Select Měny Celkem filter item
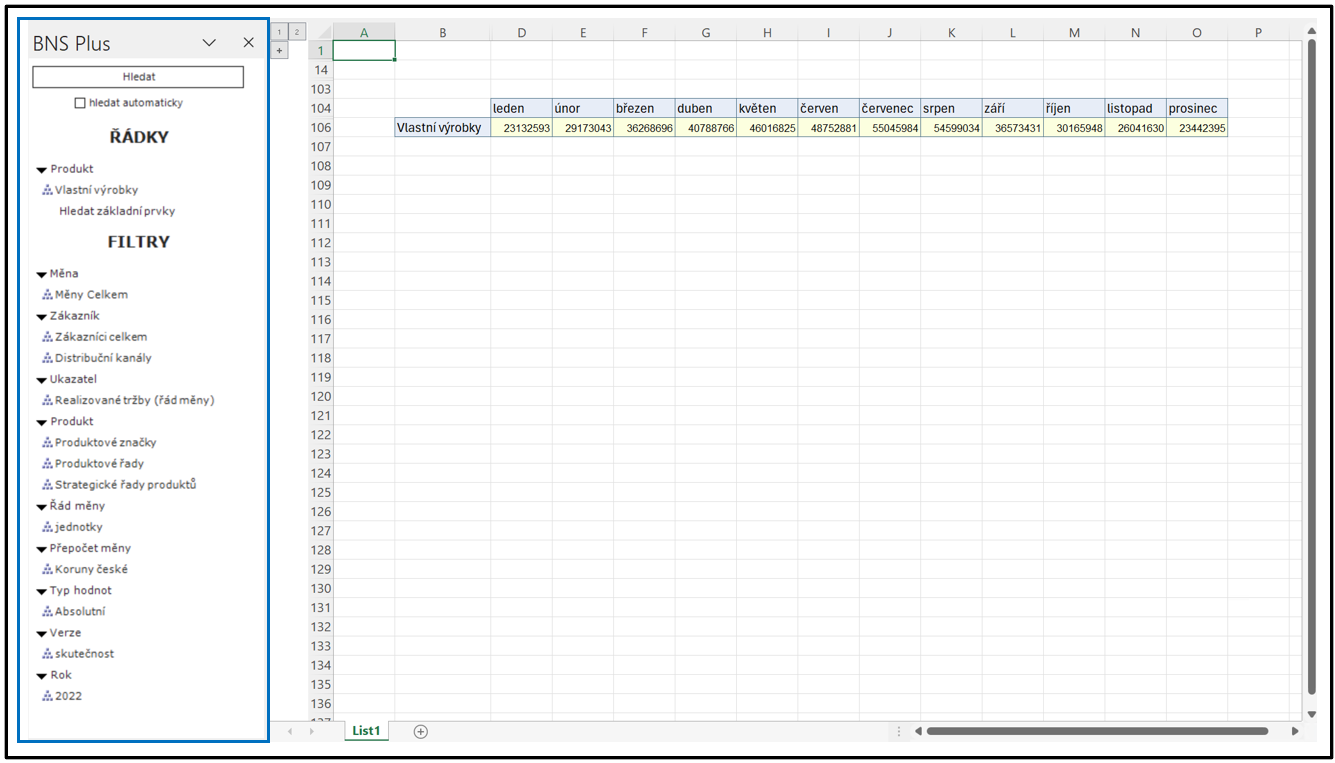 (91, 295)
